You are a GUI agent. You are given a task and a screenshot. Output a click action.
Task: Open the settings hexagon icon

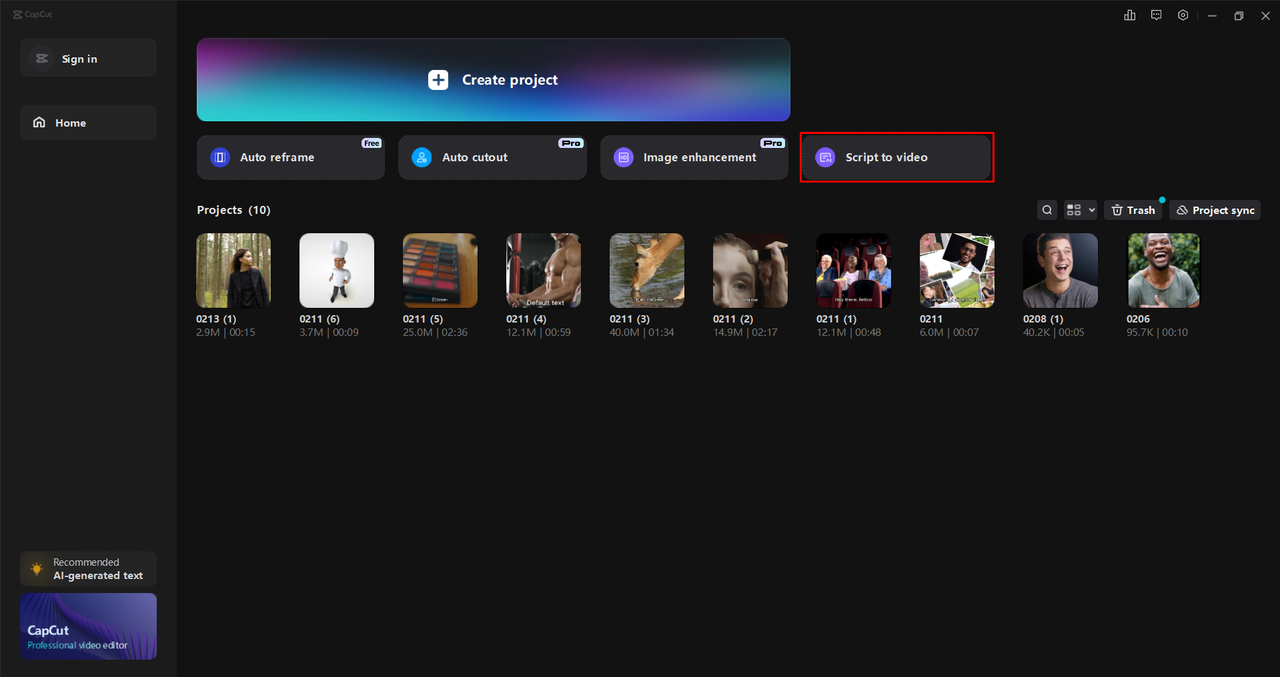click(x=1183, y=15)
